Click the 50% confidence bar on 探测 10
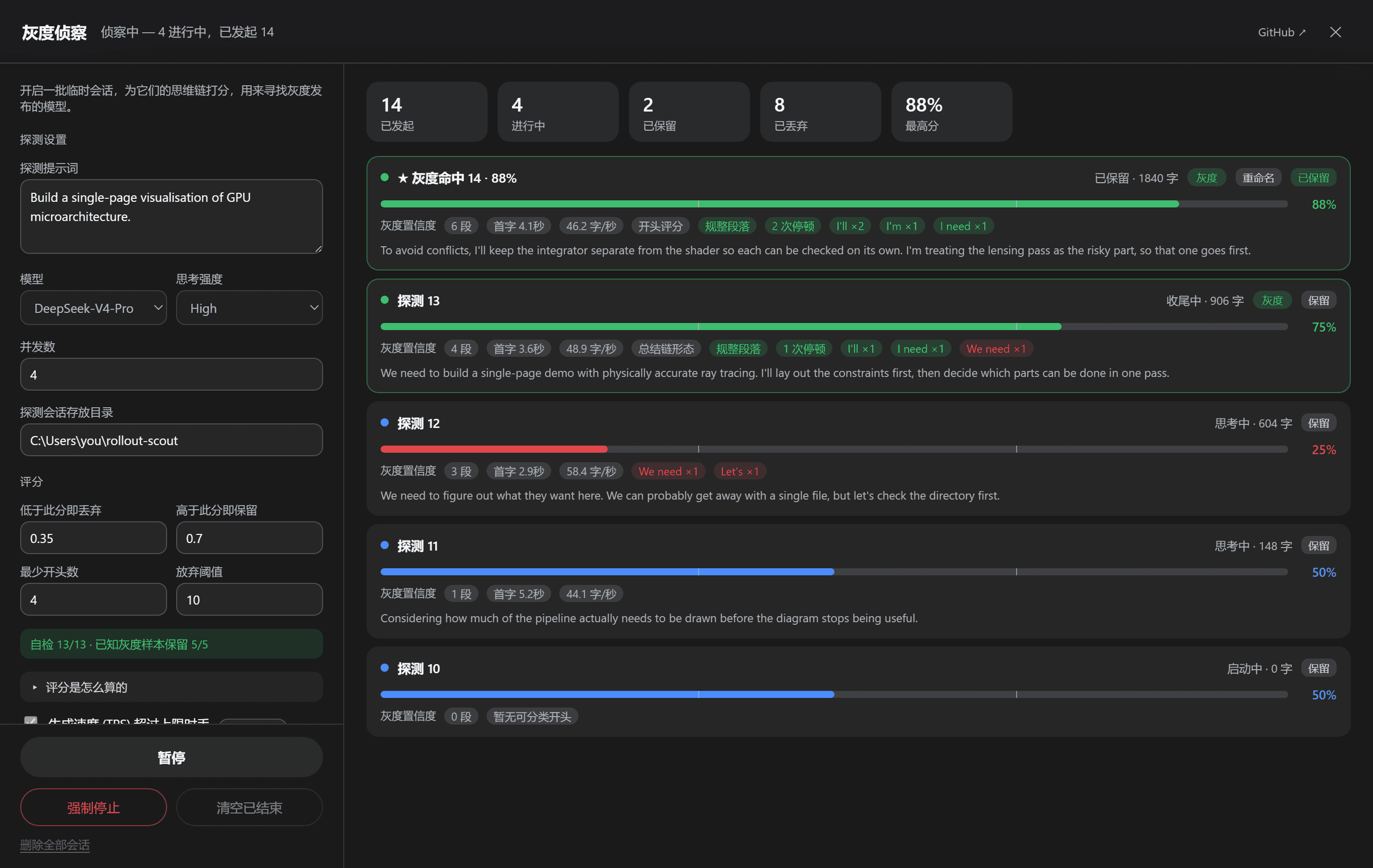1373x868 pixels. click(x=833, y=694)
